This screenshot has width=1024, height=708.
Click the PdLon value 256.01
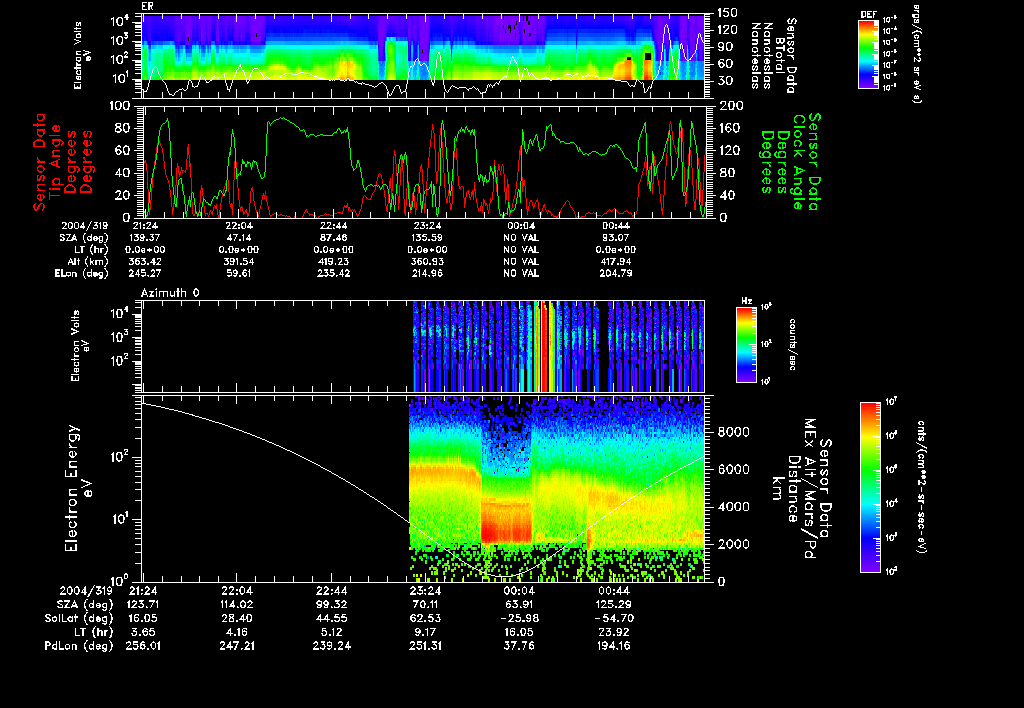(142, 645)
